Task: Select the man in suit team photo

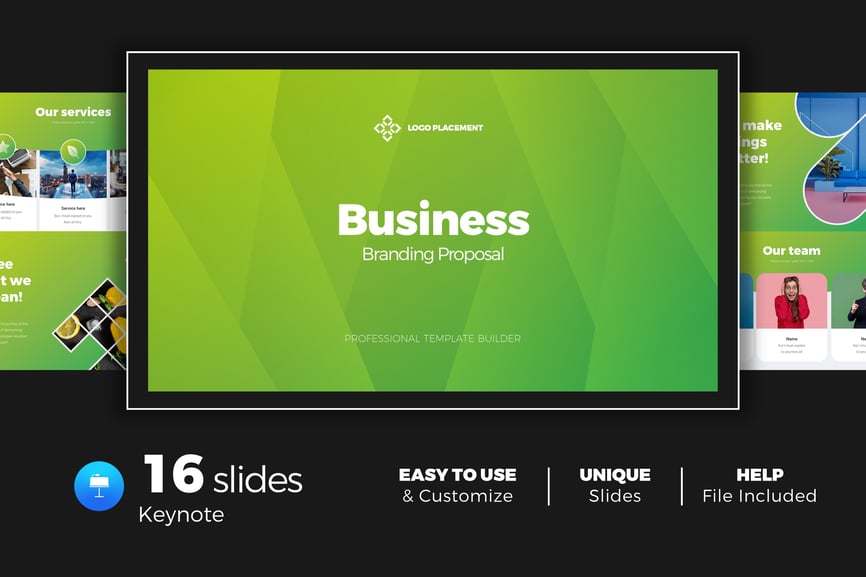Action: point(851,301)
